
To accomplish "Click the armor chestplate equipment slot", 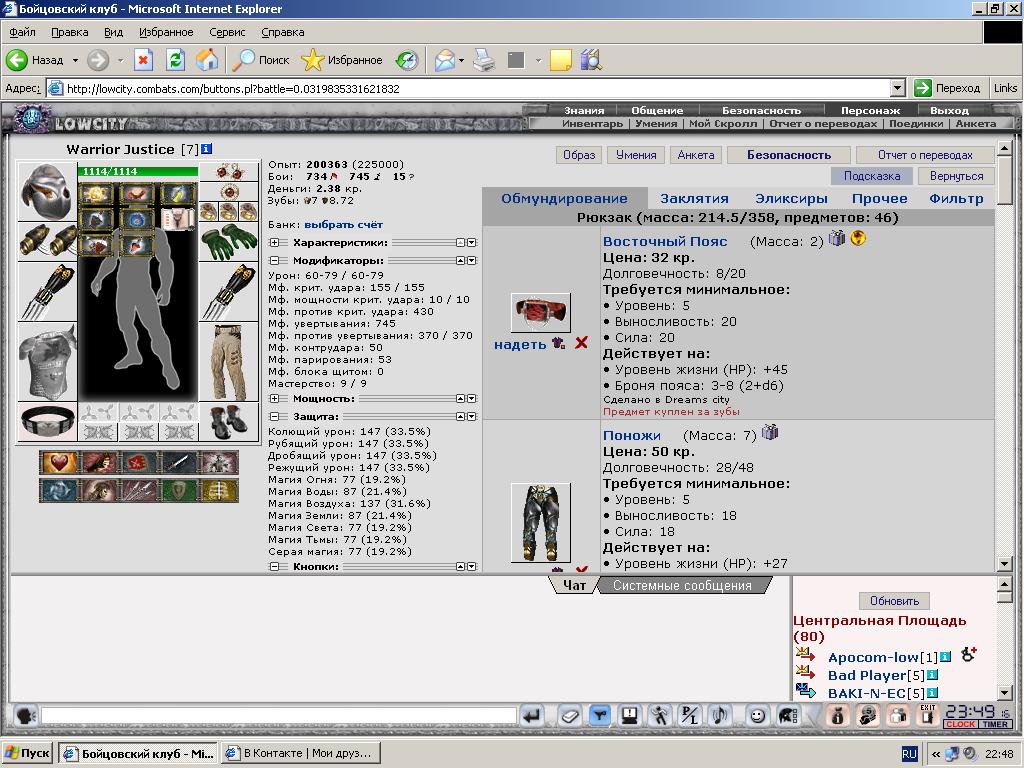I will tap(48, 361).
